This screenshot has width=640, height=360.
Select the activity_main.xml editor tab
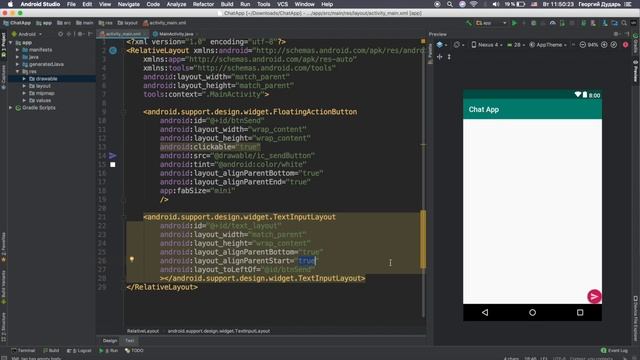123,34
